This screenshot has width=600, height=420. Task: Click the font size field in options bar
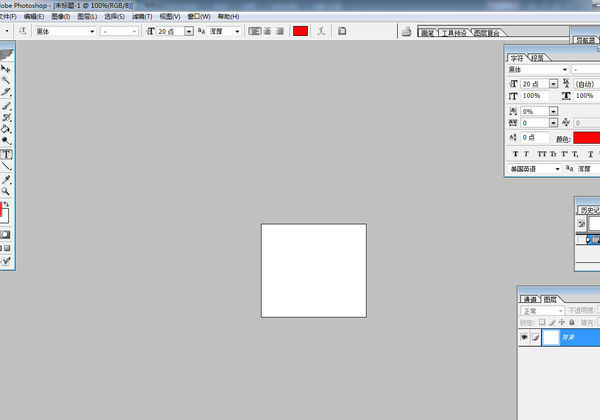tap(168, 31)
